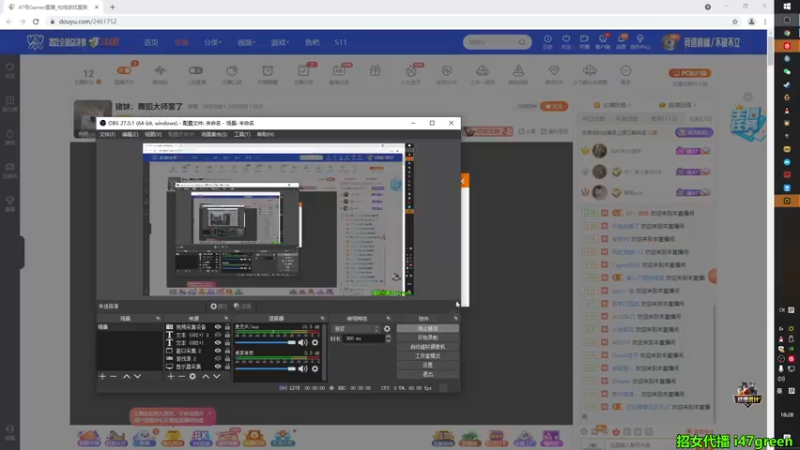Screen dimensions: 800x450
Task: Move the scene up in list
Action: (x=126, y=377)
